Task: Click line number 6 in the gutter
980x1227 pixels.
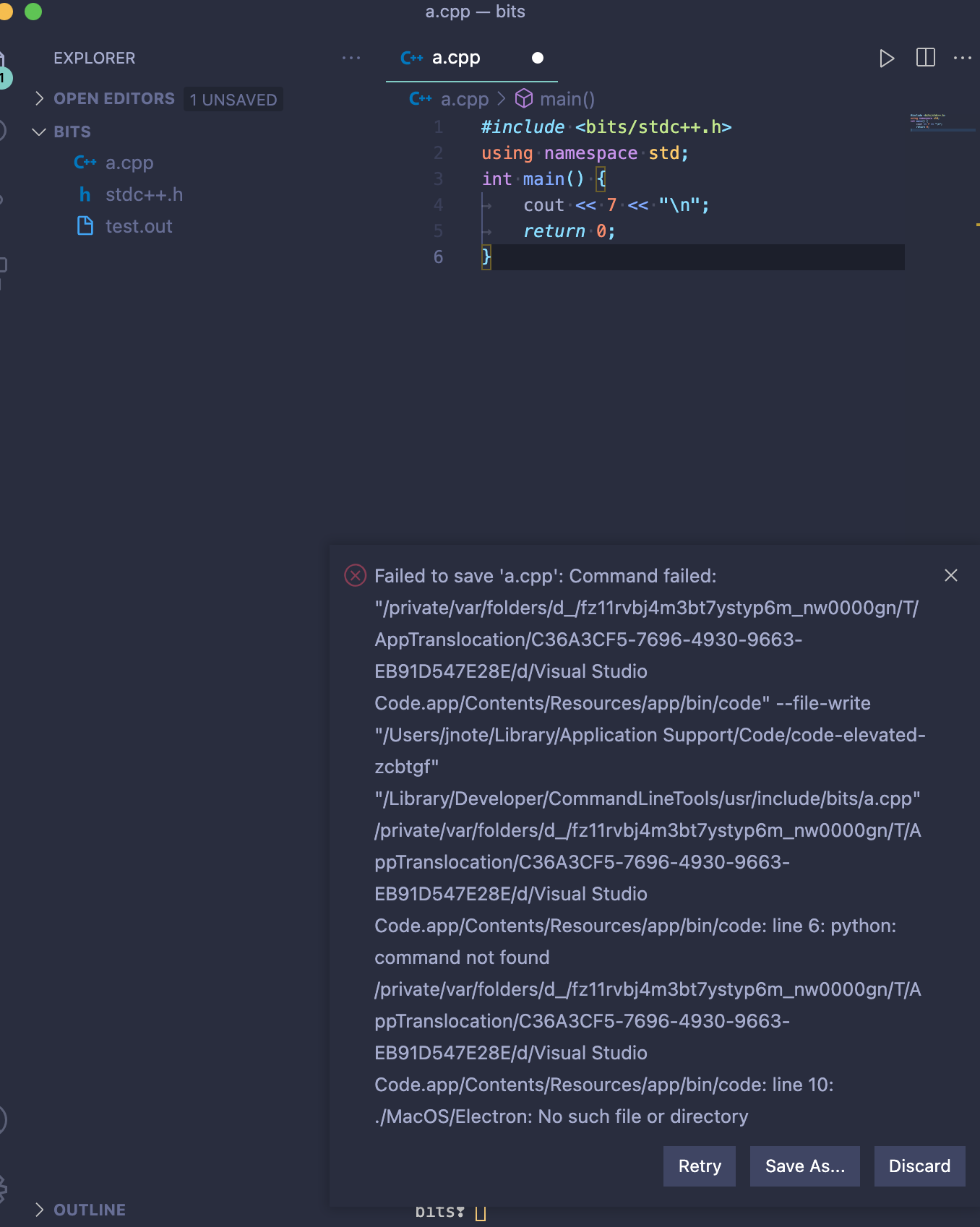Action: (x=438, y=257)
